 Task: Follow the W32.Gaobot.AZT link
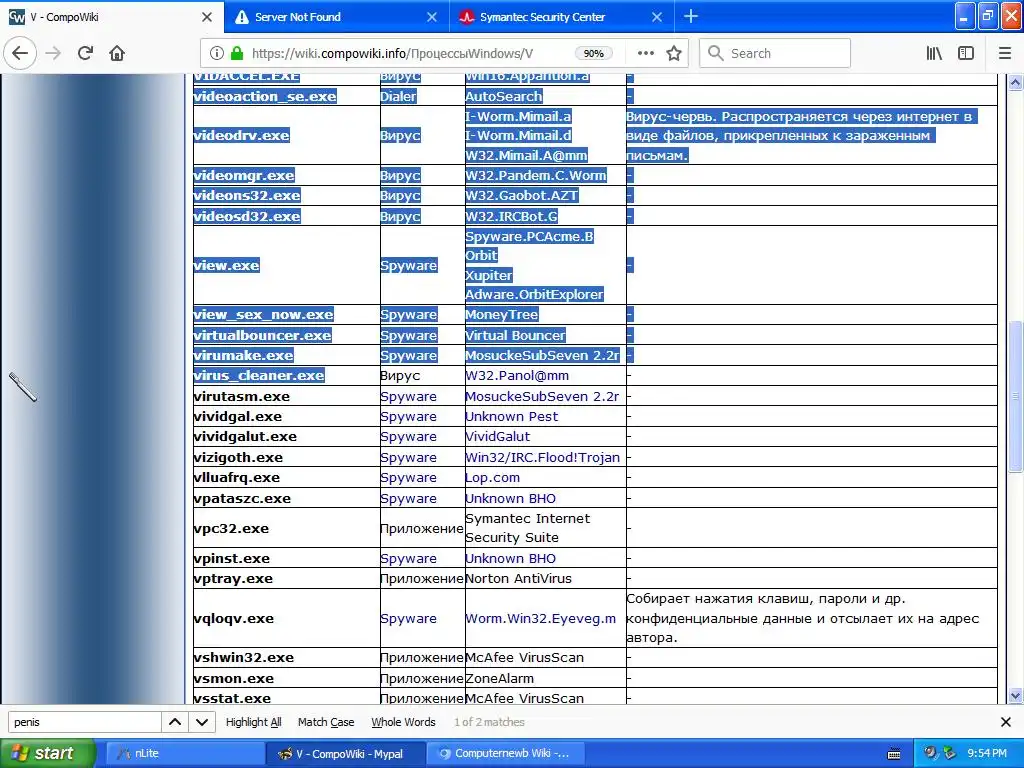click(x=522, y=195)
